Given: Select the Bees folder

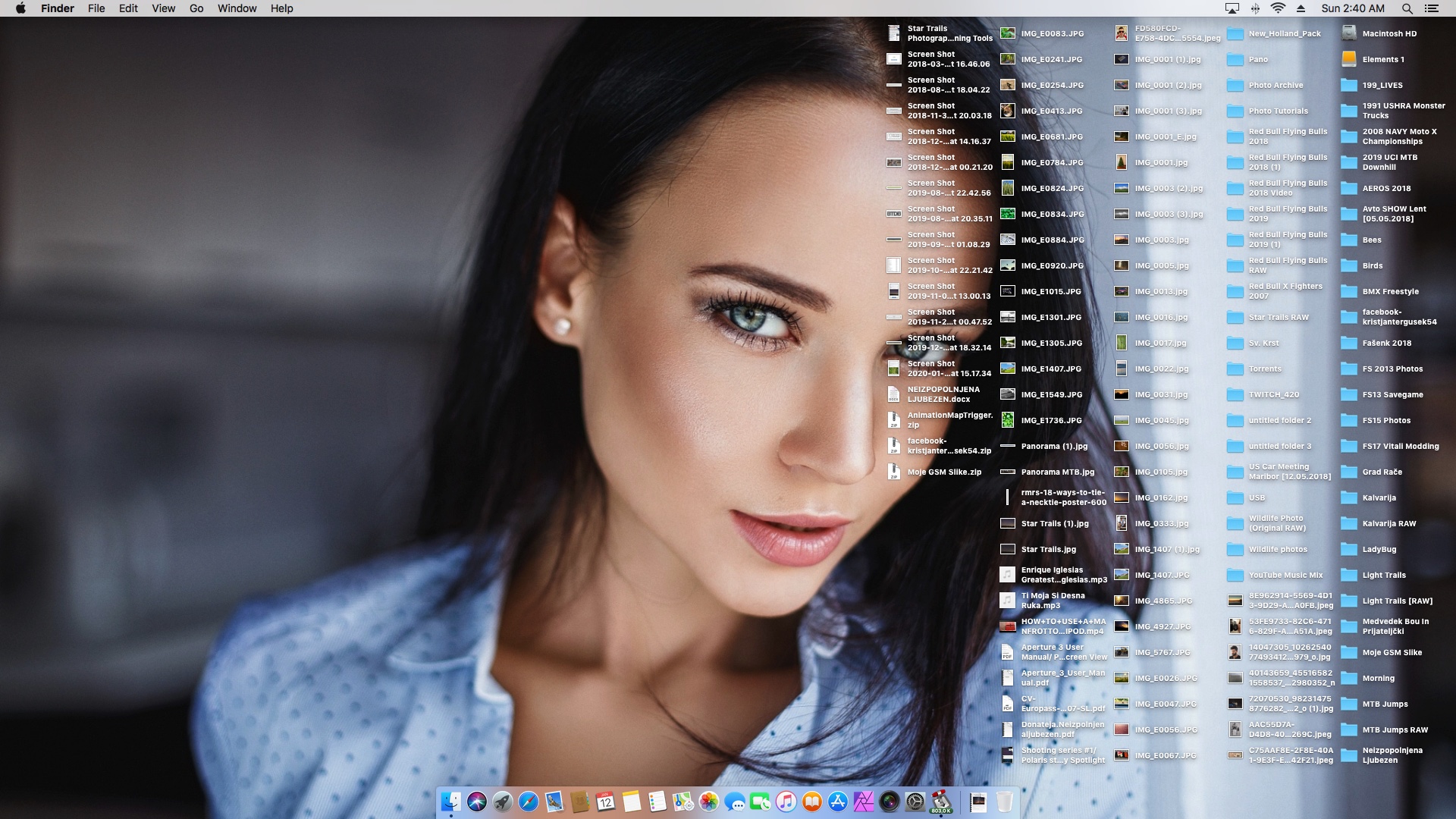Looking at the screenshot, I should pyautogui.click(x=1361, y=240).
